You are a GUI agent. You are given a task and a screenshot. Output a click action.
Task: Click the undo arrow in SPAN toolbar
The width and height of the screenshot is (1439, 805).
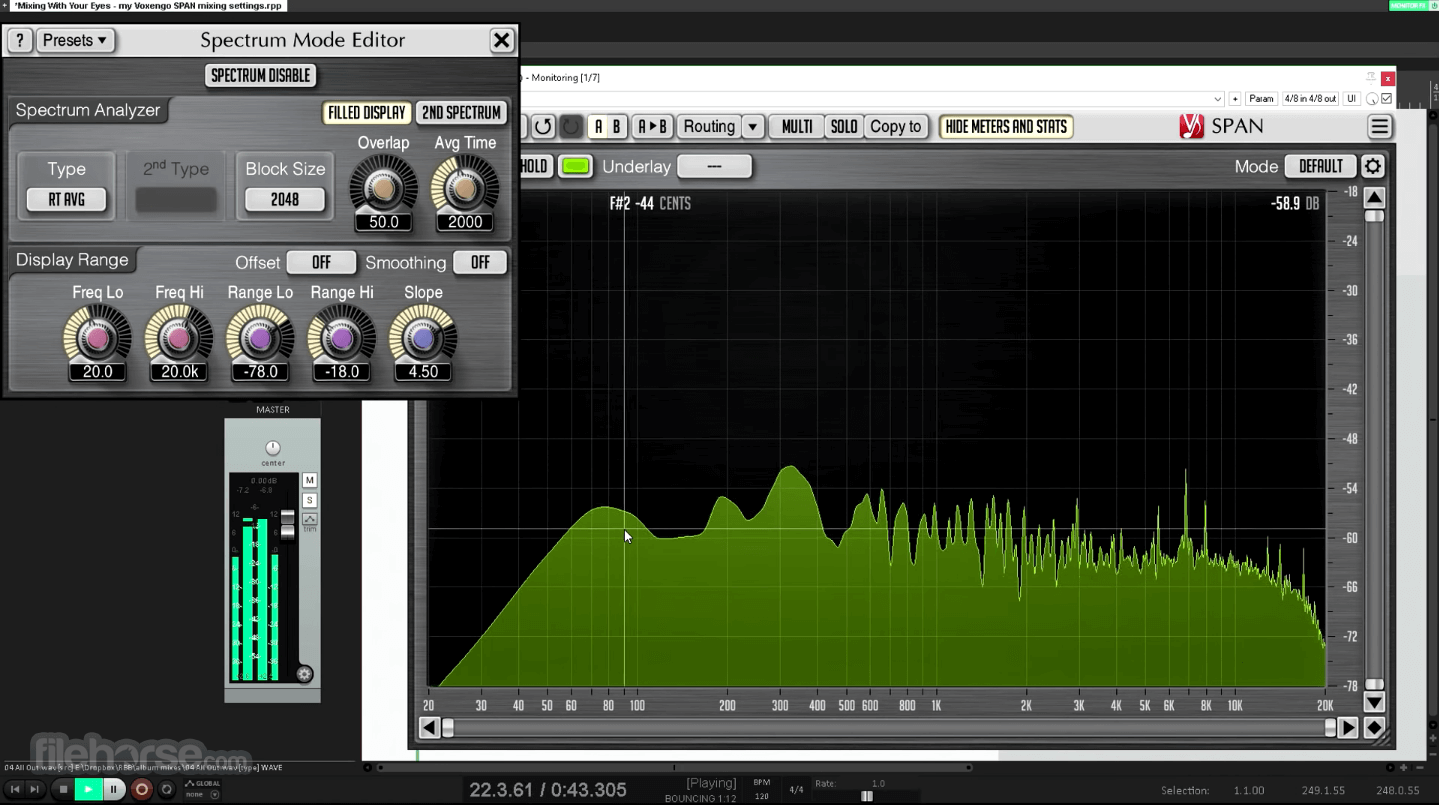tap(543, 127)
